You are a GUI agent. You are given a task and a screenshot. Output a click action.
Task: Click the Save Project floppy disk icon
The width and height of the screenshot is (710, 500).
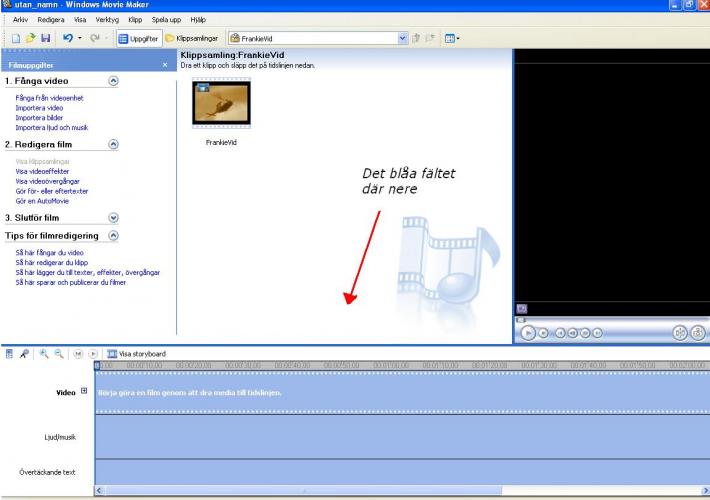45,38
